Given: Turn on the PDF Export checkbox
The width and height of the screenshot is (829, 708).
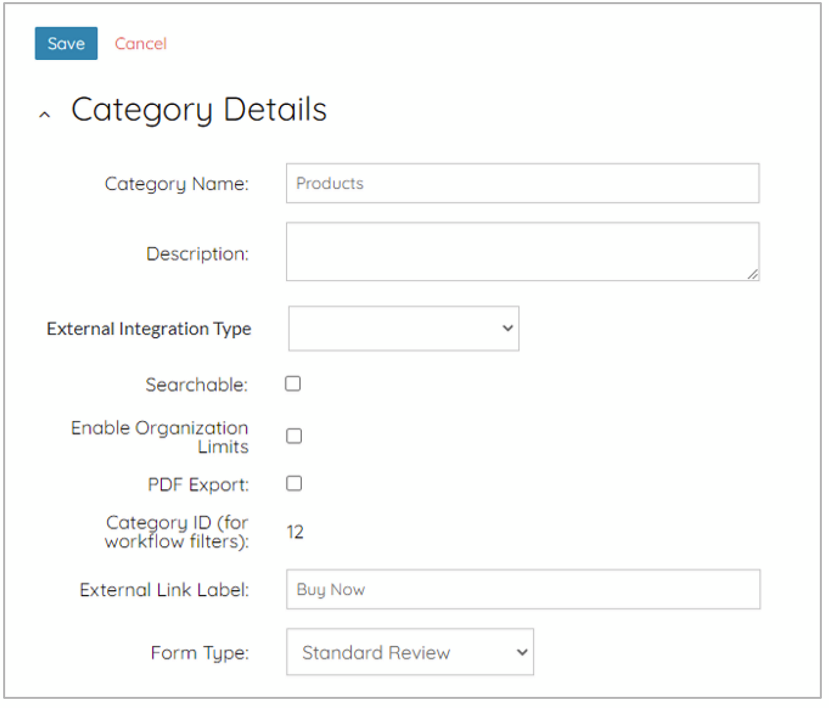Looking at the screenshot, I should 294,484.
